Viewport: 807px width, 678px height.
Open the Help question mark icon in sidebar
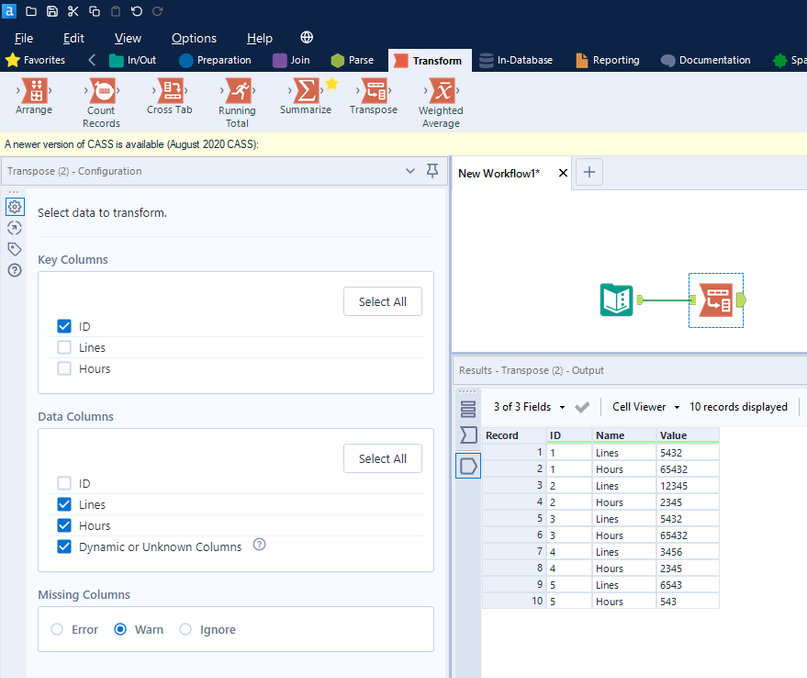(15, 270)
